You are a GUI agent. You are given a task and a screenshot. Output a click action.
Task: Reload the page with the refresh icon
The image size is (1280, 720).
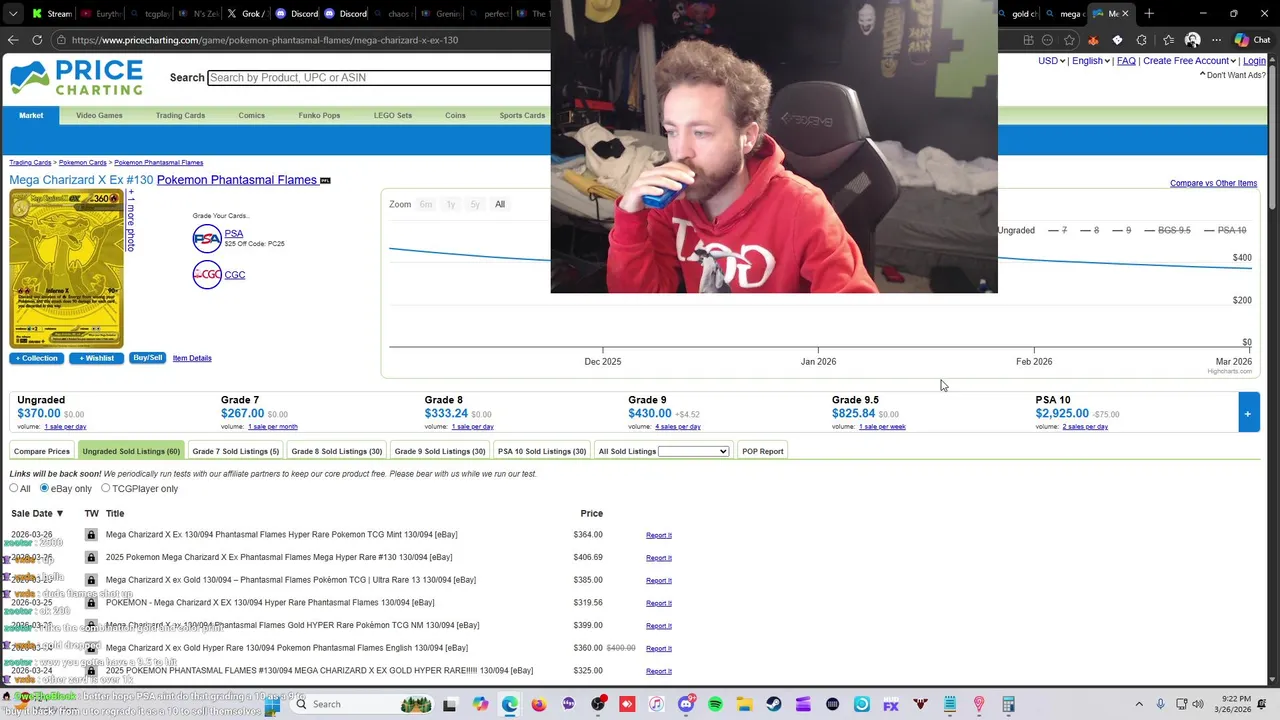point(37,40)
